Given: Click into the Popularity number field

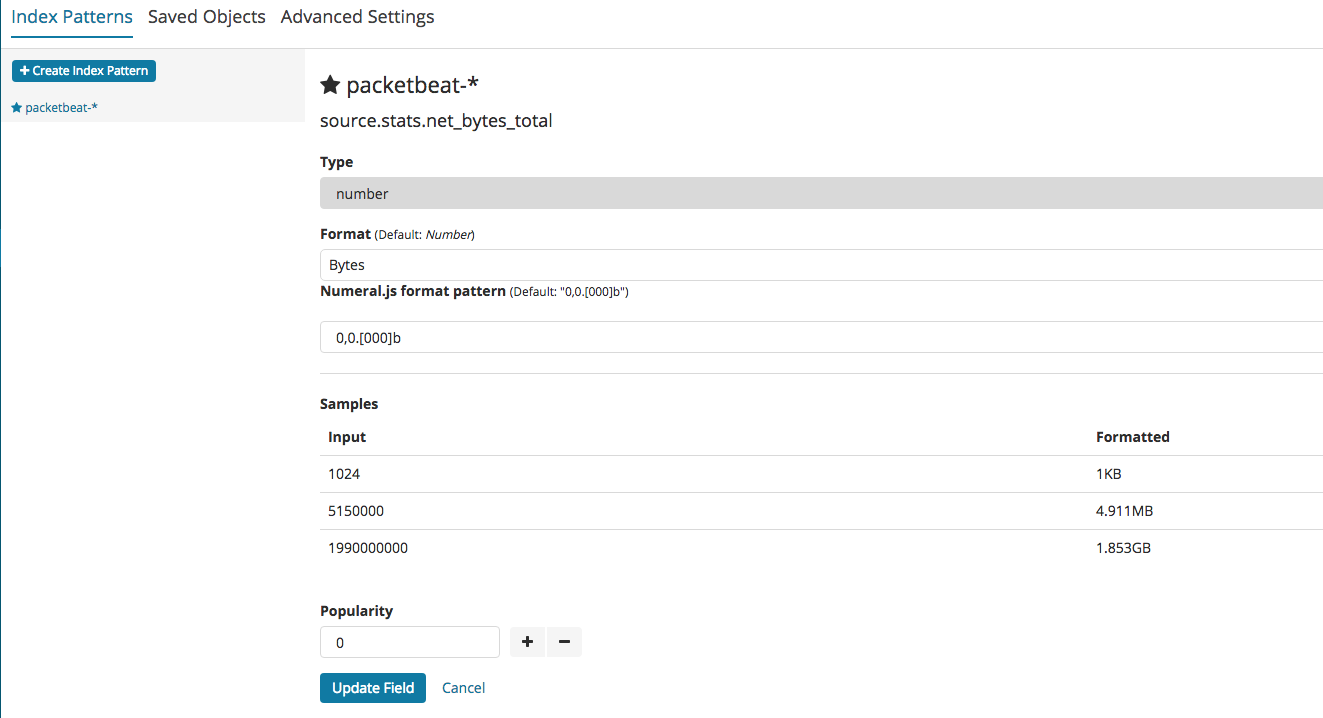Looking at the screenshot, I should pos(409,642).
